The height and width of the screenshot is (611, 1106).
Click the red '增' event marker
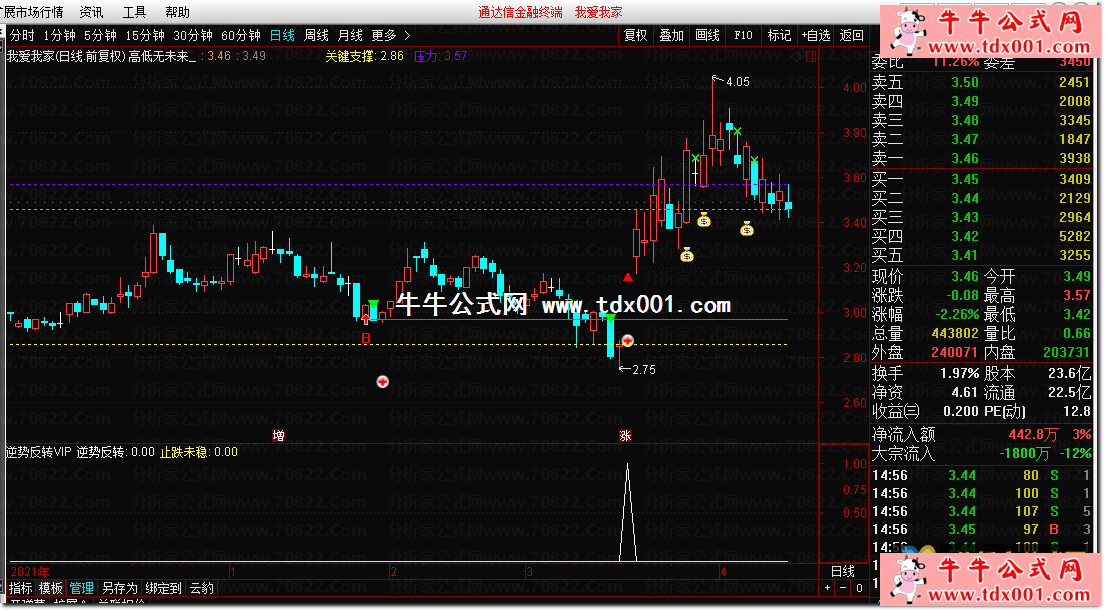pos(278,436)
